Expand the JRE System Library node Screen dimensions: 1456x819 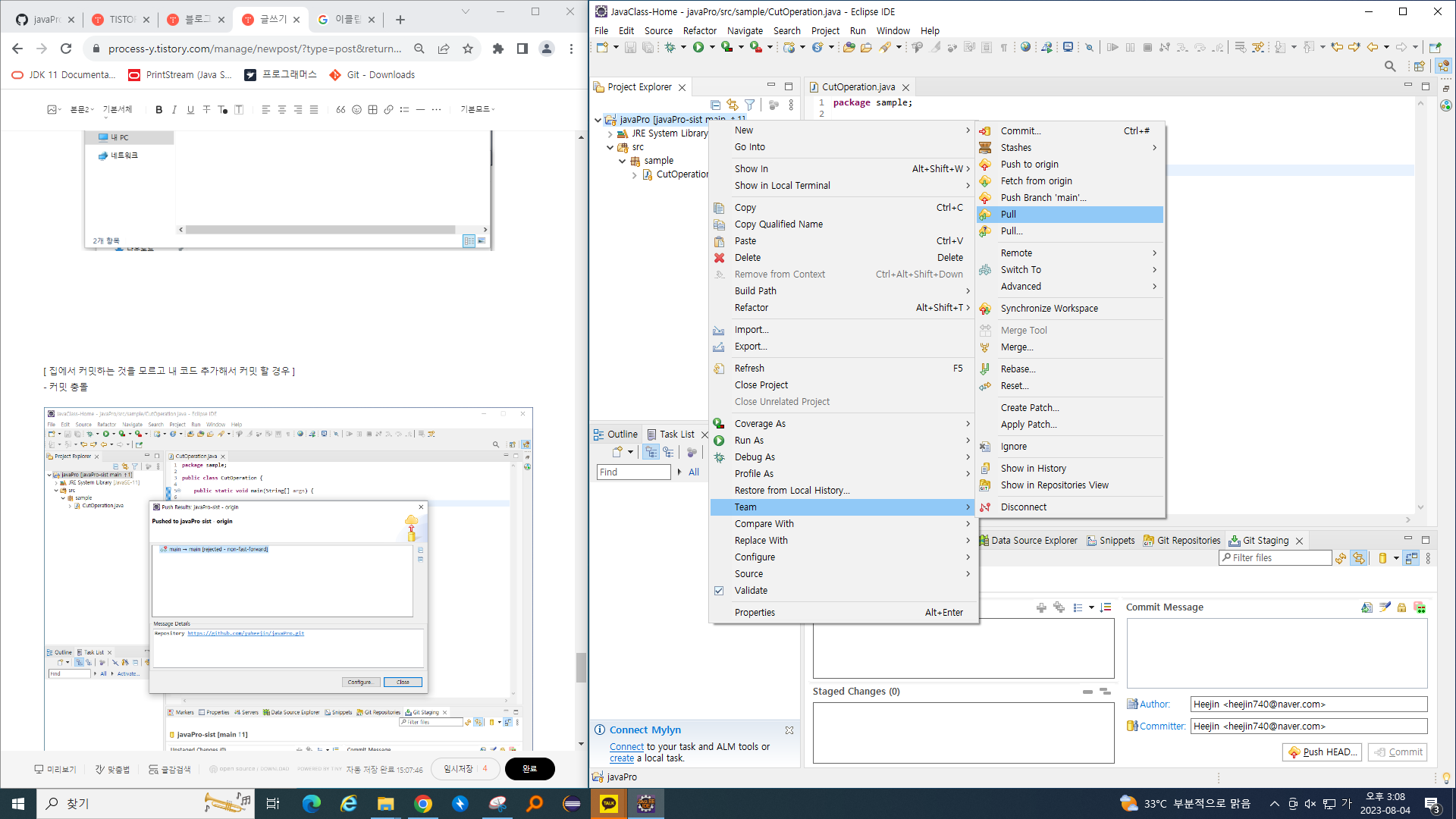coord(610,133)
